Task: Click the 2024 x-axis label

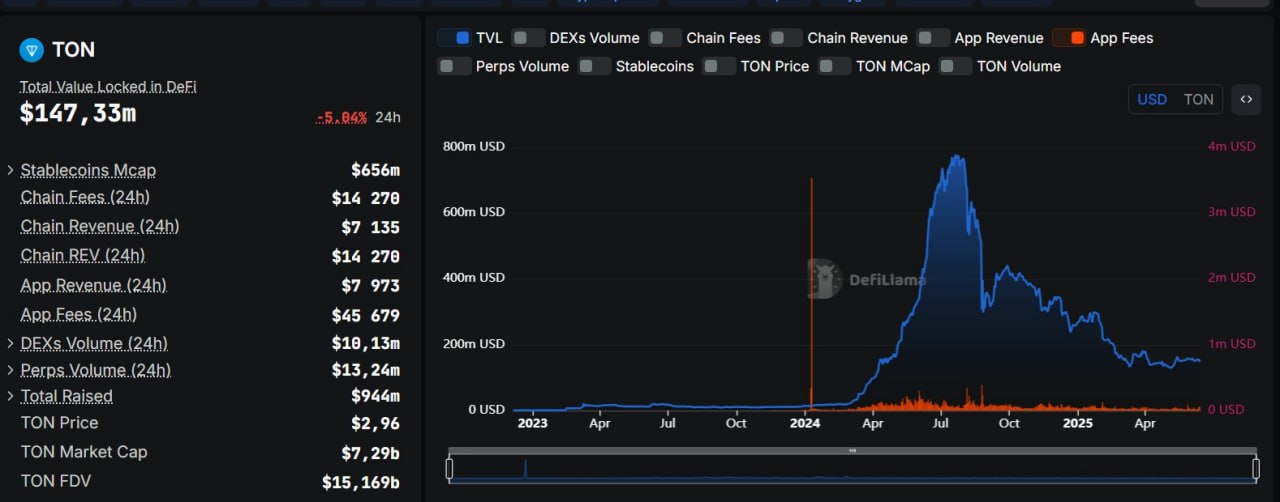Action: (x=805, y=423)
